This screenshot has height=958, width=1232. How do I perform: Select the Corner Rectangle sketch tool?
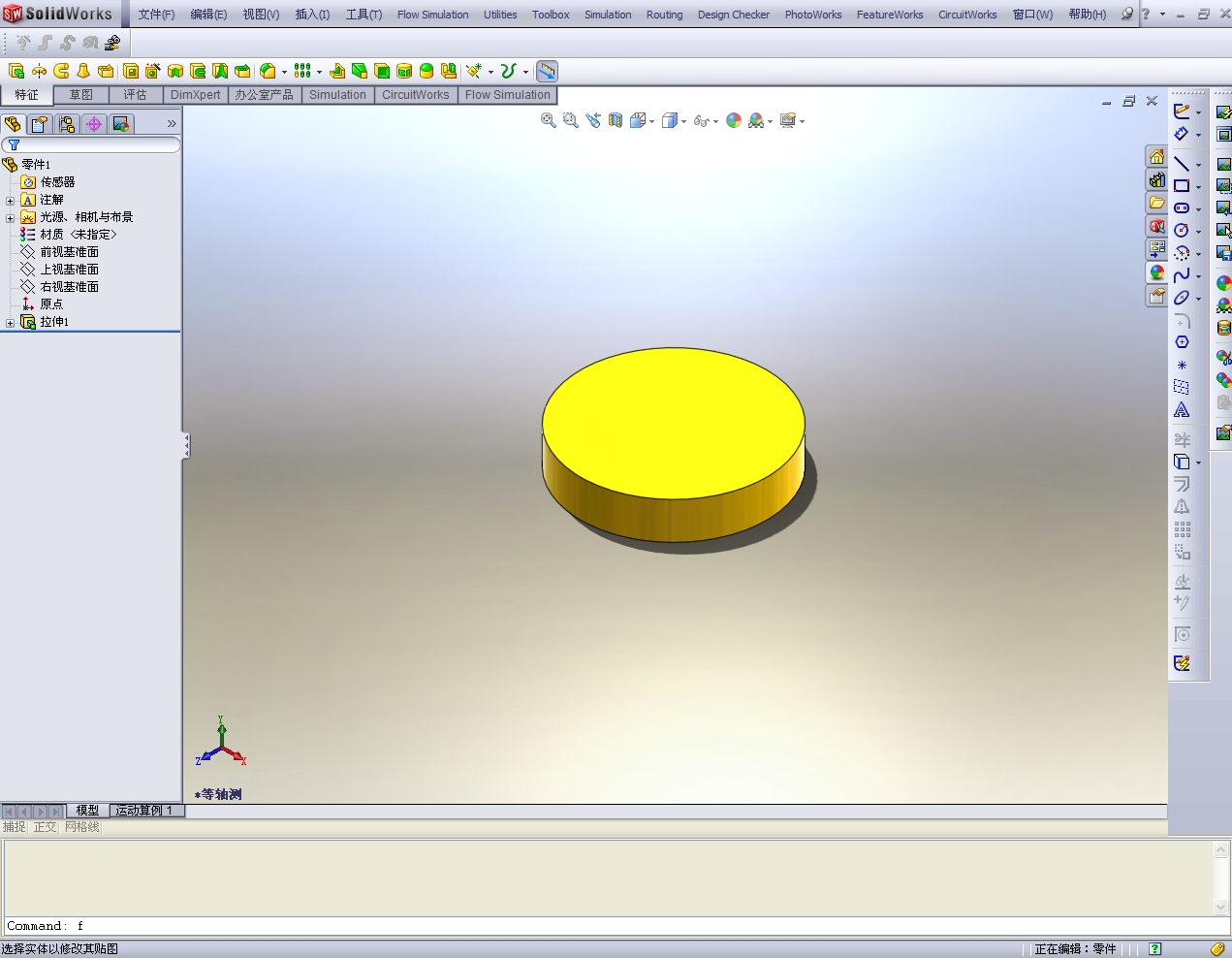click(x=1182, y=186)
